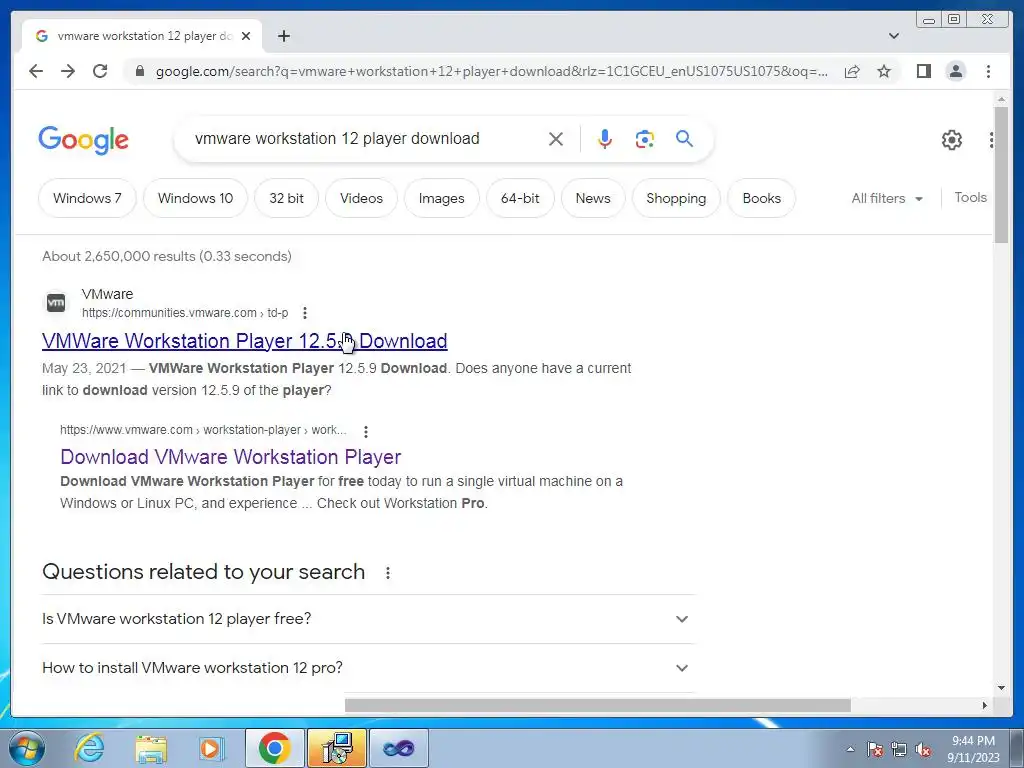Viewport: 1024px width, 768px height.
Task: Open VMWare Workstation Player 12.5.9 Download link
Action: coord(244,341)
